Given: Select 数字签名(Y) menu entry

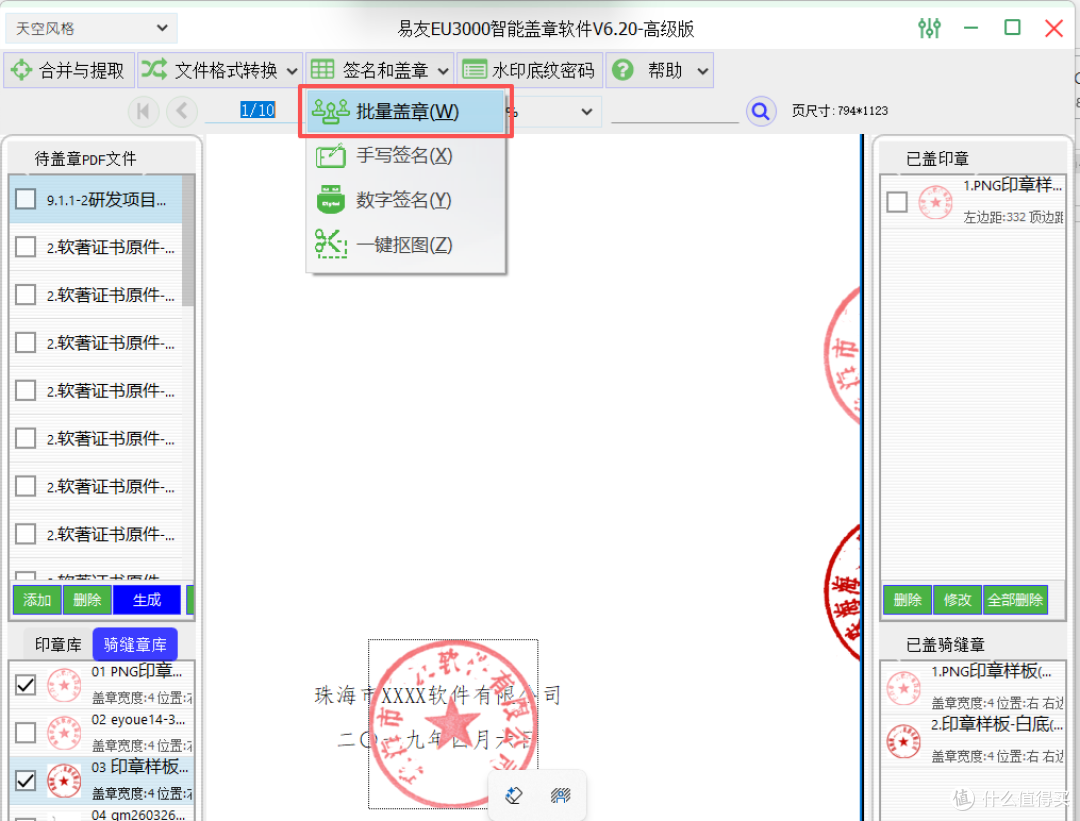Looking at the screenshot, I should [x=406, y=200].
